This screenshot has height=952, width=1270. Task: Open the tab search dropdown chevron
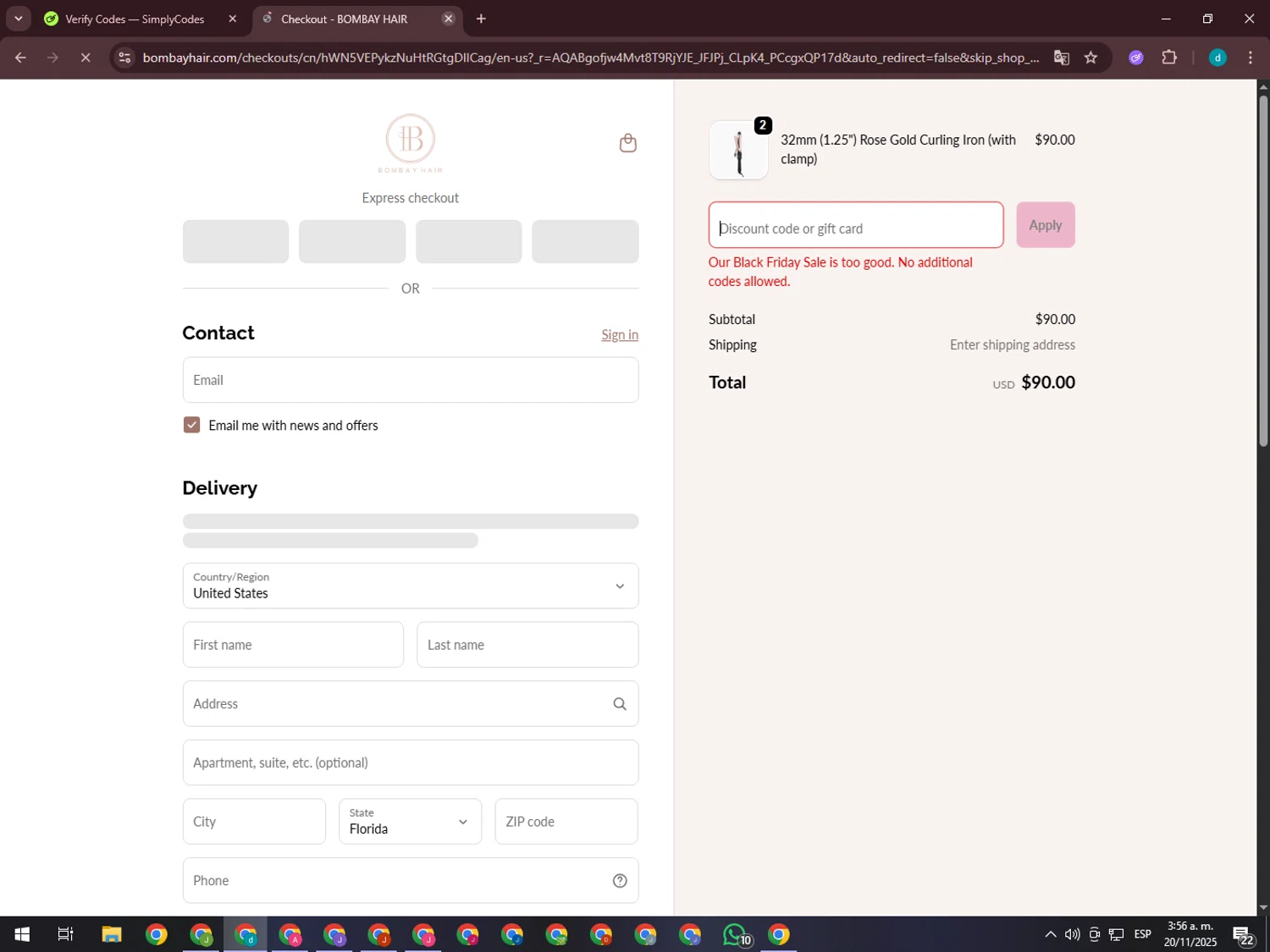[19, 19]
